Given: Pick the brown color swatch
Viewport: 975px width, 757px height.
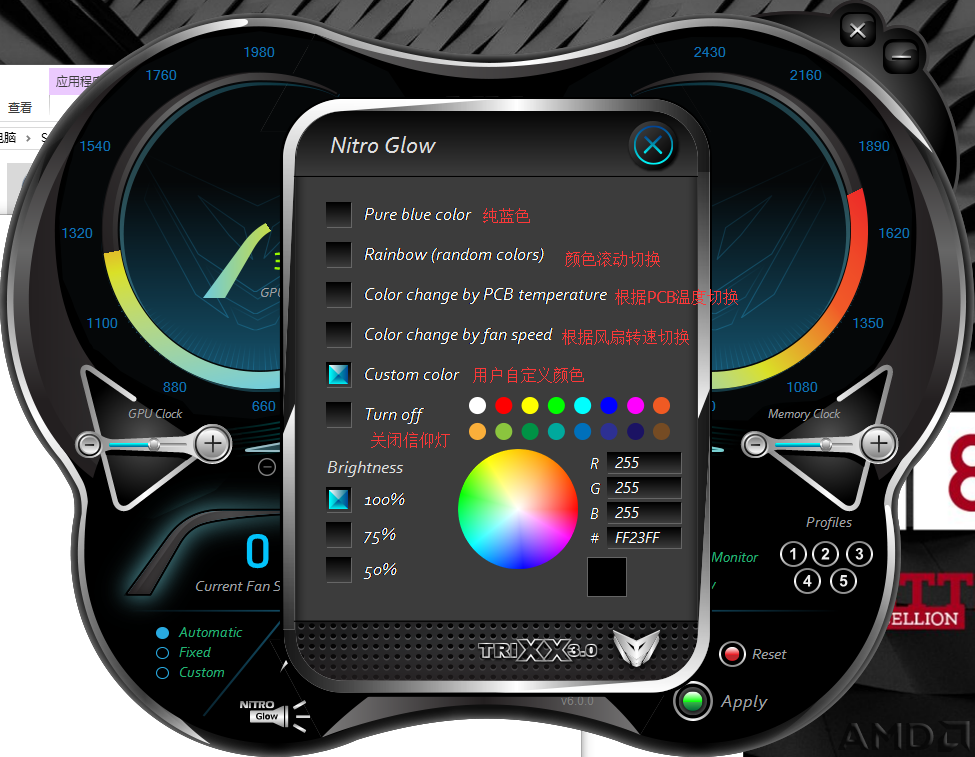Looking at the screenshot, I should tap(662, 432).
